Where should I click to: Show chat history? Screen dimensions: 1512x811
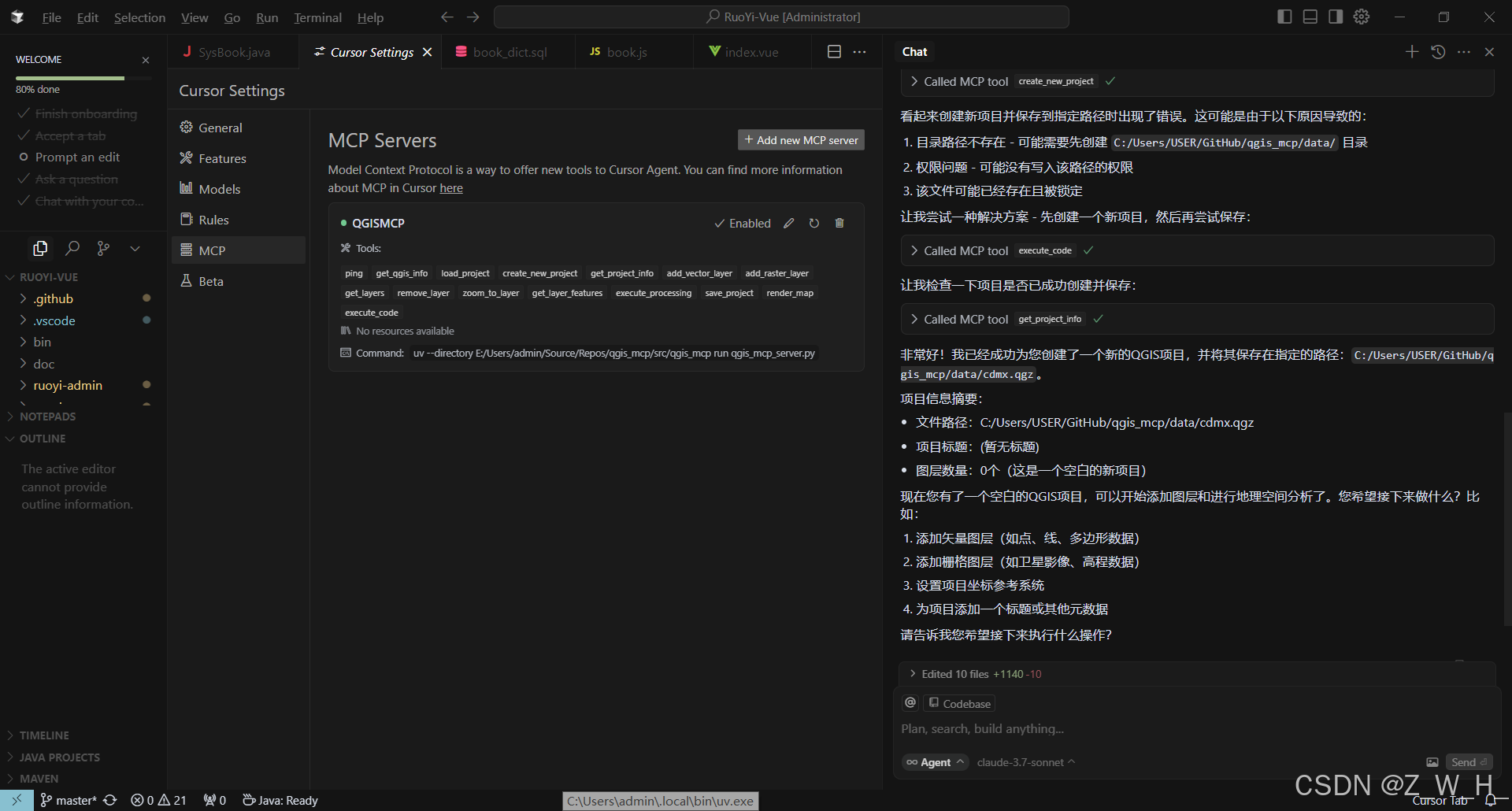click(x=1438, y=52)
